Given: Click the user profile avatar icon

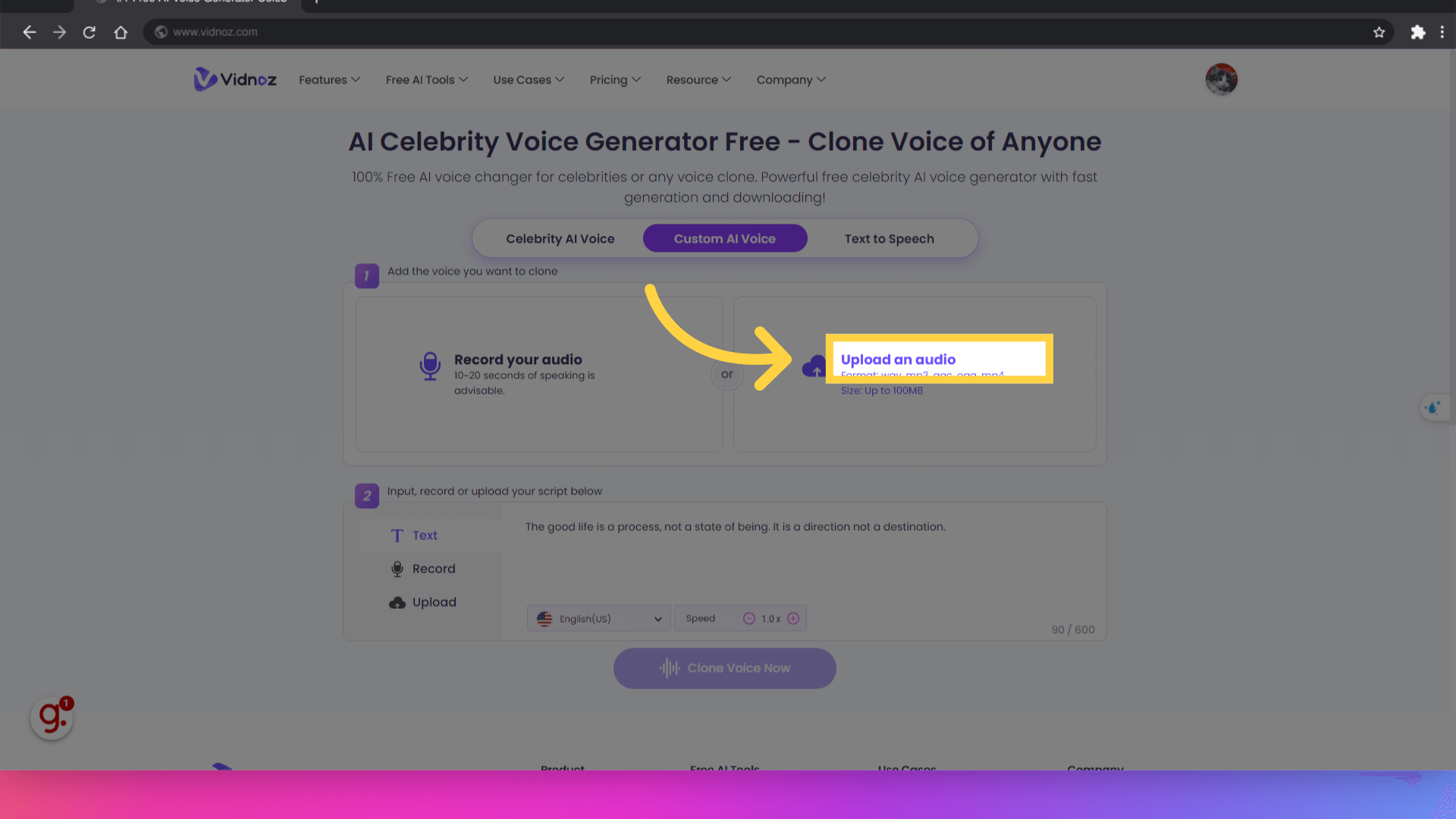Looking at the screenshot, I should (x=1221, y=79).
